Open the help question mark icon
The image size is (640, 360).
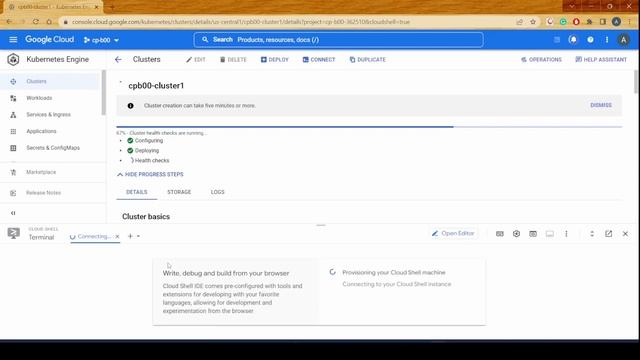tap(590, 40)
